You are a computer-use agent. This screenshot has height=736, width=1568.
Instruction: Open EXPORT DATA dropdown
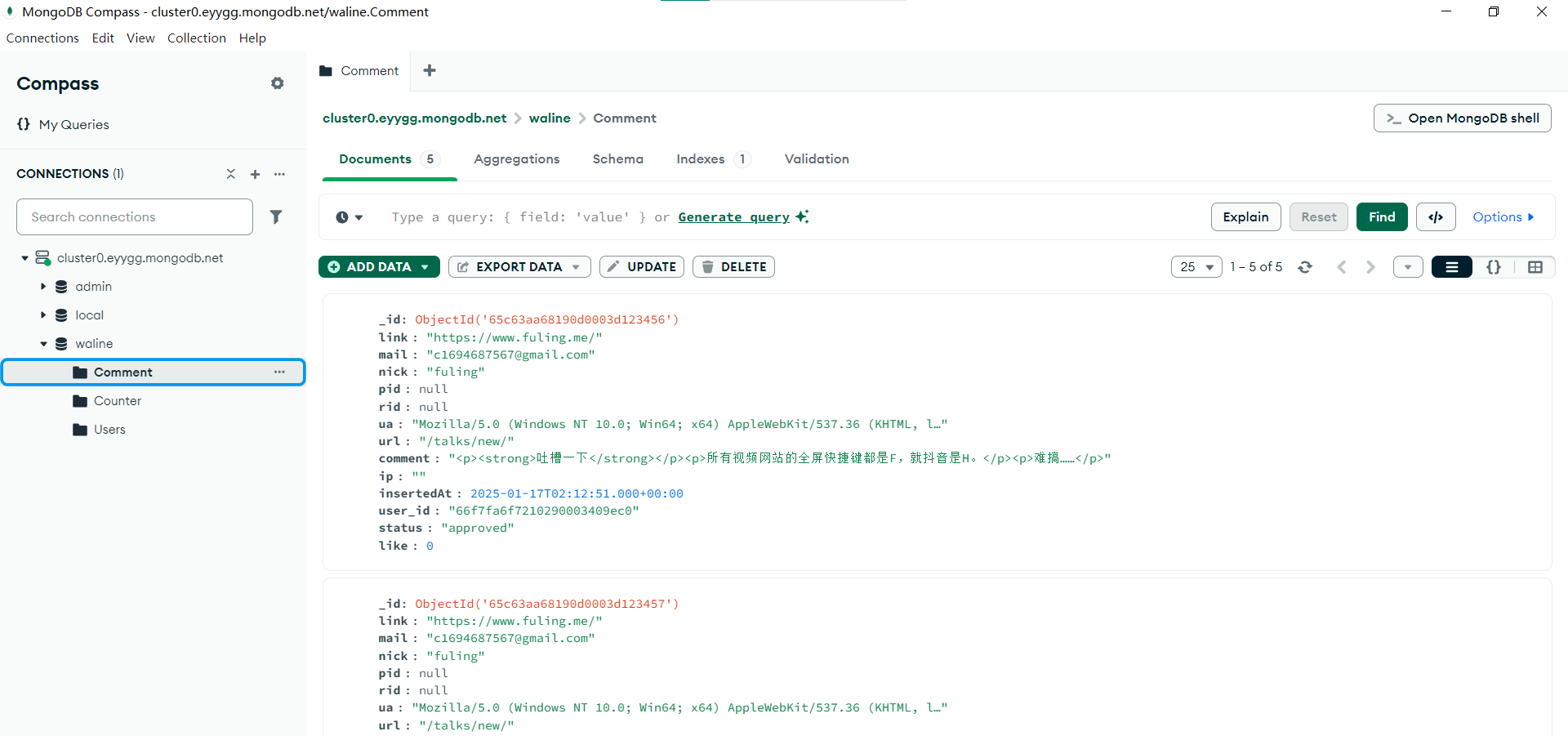coord(519,267)
